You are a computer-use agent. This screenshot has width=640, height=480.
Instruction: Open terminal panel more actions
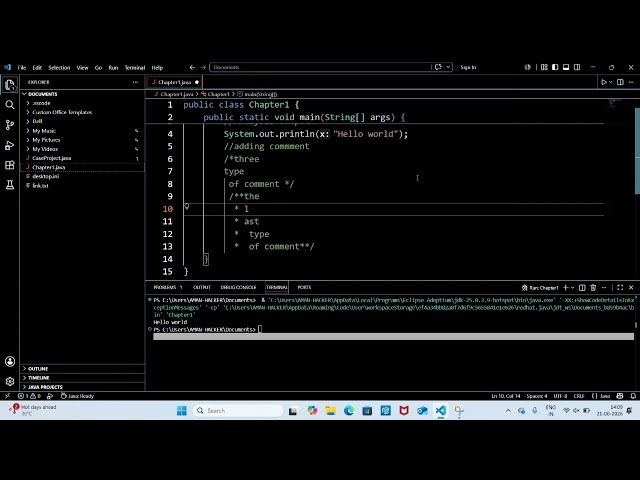(604, 287)
